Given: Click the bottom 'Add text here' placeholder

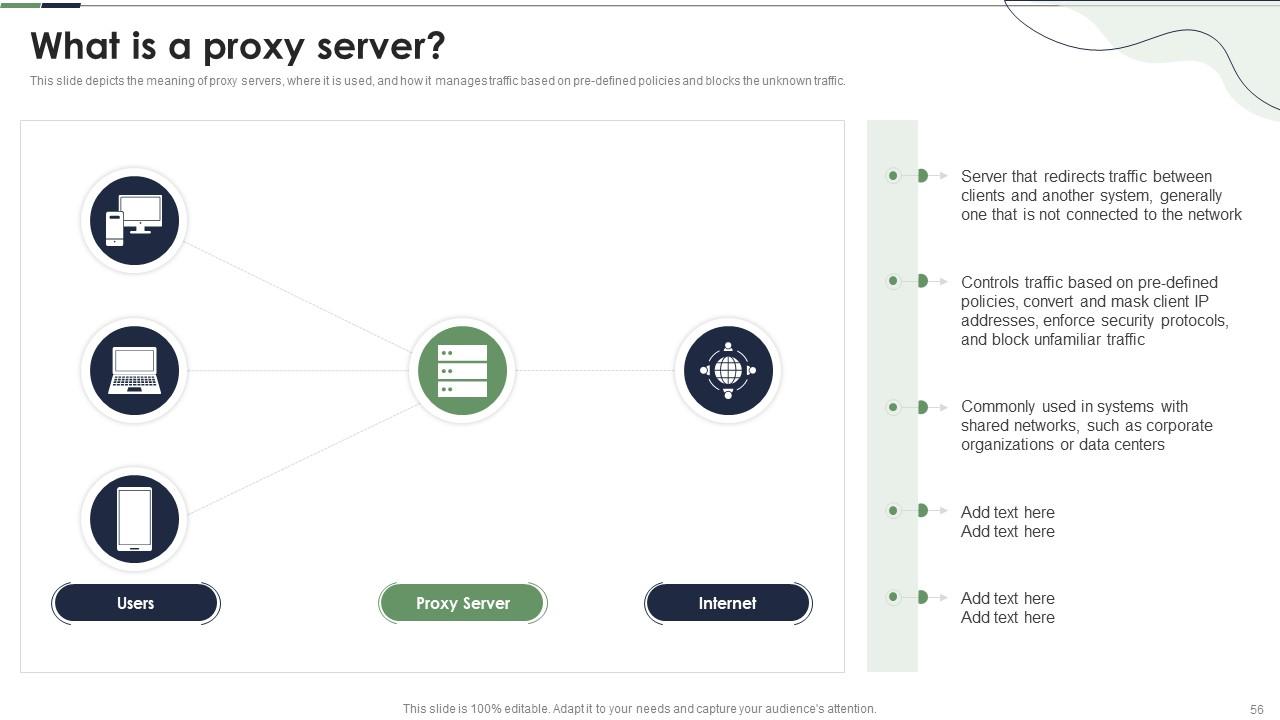Looking at the screenshot, I should [1007, 607].
